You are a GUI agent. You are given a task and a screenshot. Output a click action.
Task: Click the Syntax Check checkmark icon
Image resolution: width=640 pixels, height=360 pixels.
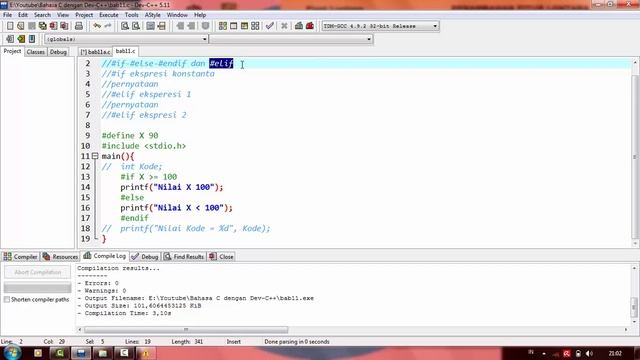[269, 26]
